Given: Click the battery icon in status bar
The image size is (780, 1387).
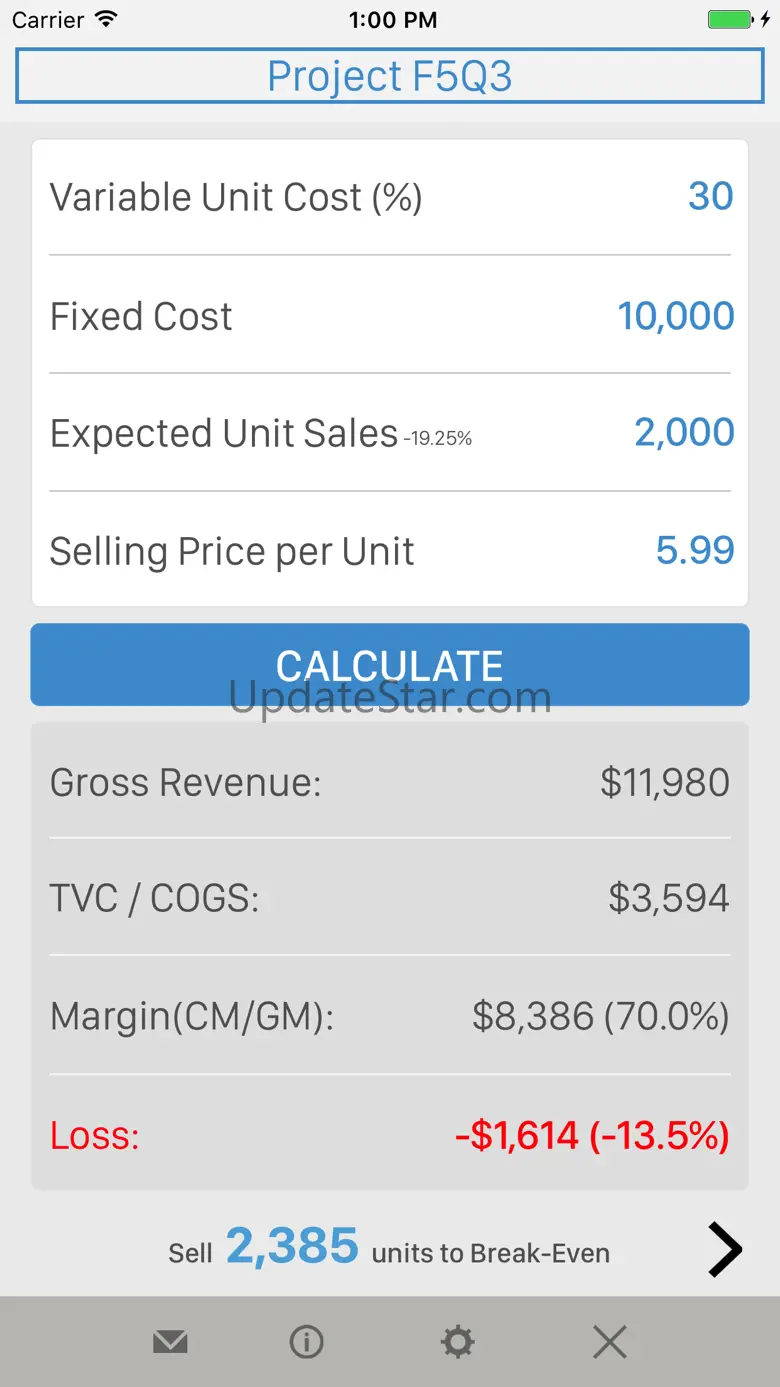Looking at the screenshot, I should [733, 19].
